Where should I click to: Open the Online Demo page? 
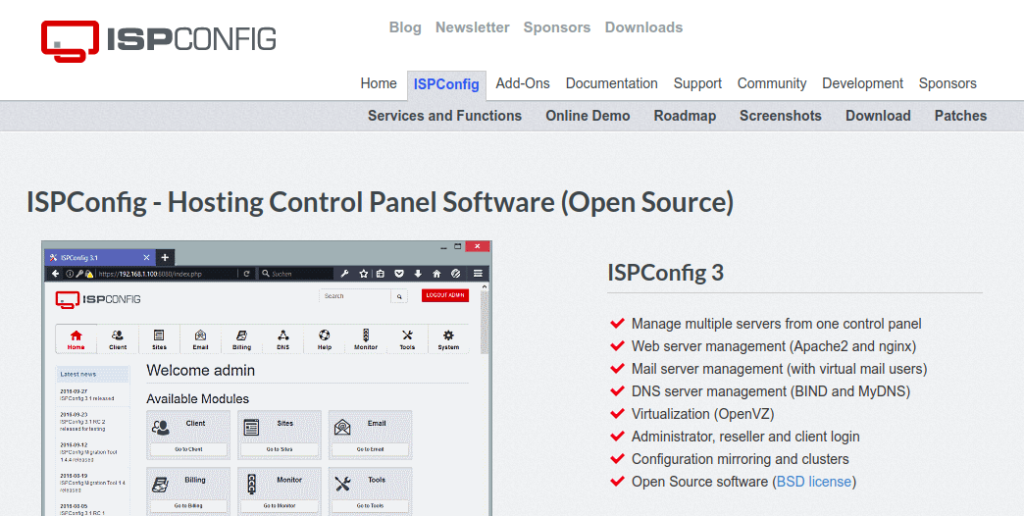[x=588, y=116]
